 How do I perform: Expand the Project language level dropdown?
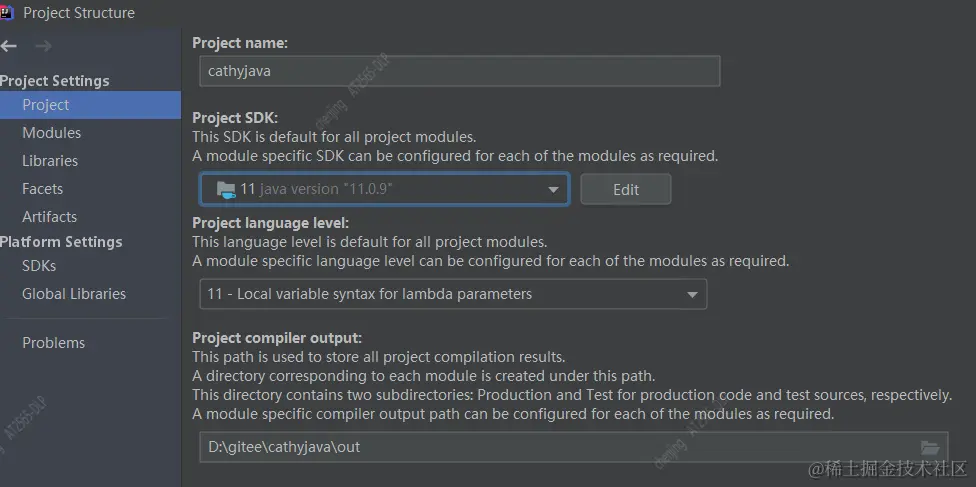[x=692, y=295]
